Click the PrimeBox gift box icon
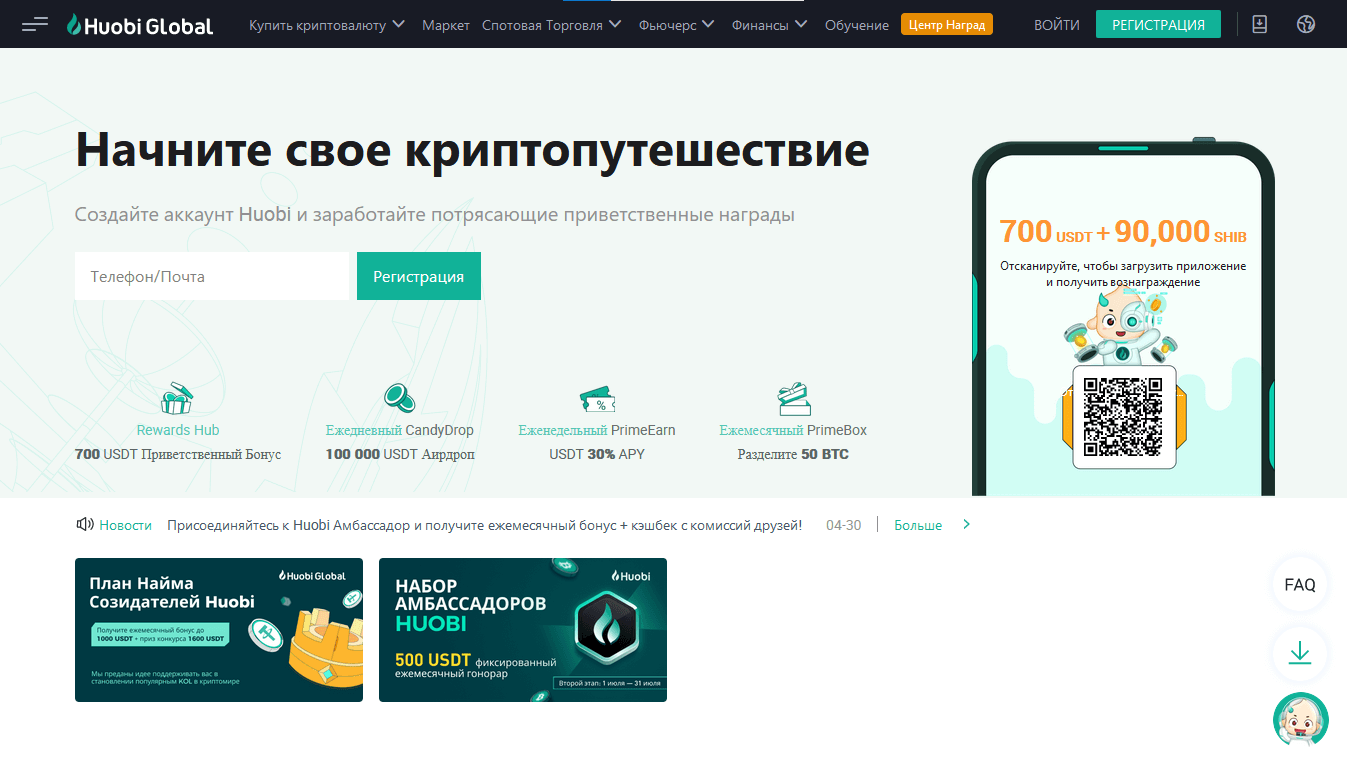 pos(793,399)
